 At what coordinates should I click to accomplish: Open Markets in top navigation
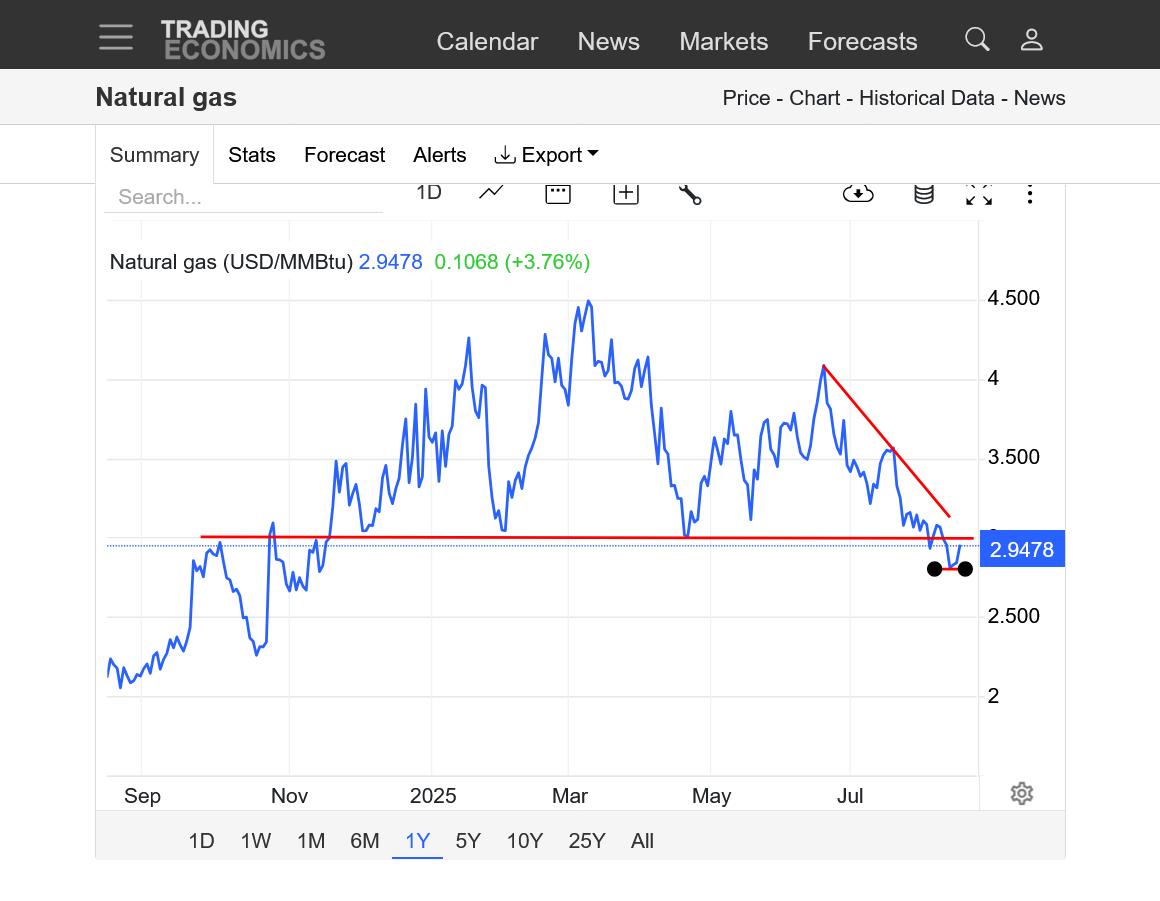(x=723, y=41)
